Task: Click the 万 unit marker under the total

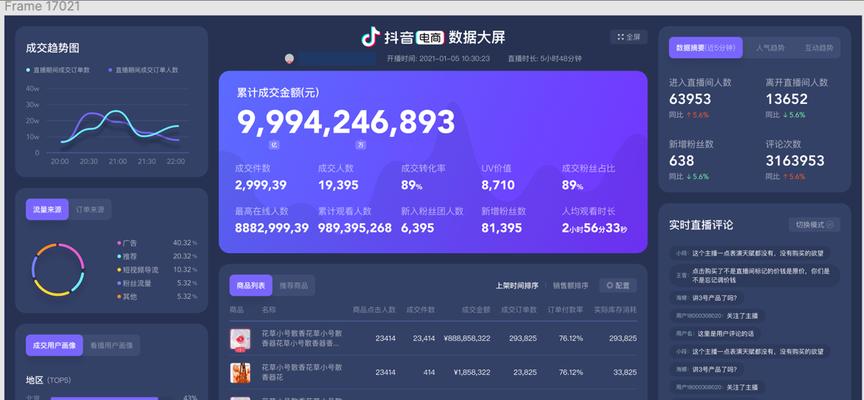Action: point(361,145)
